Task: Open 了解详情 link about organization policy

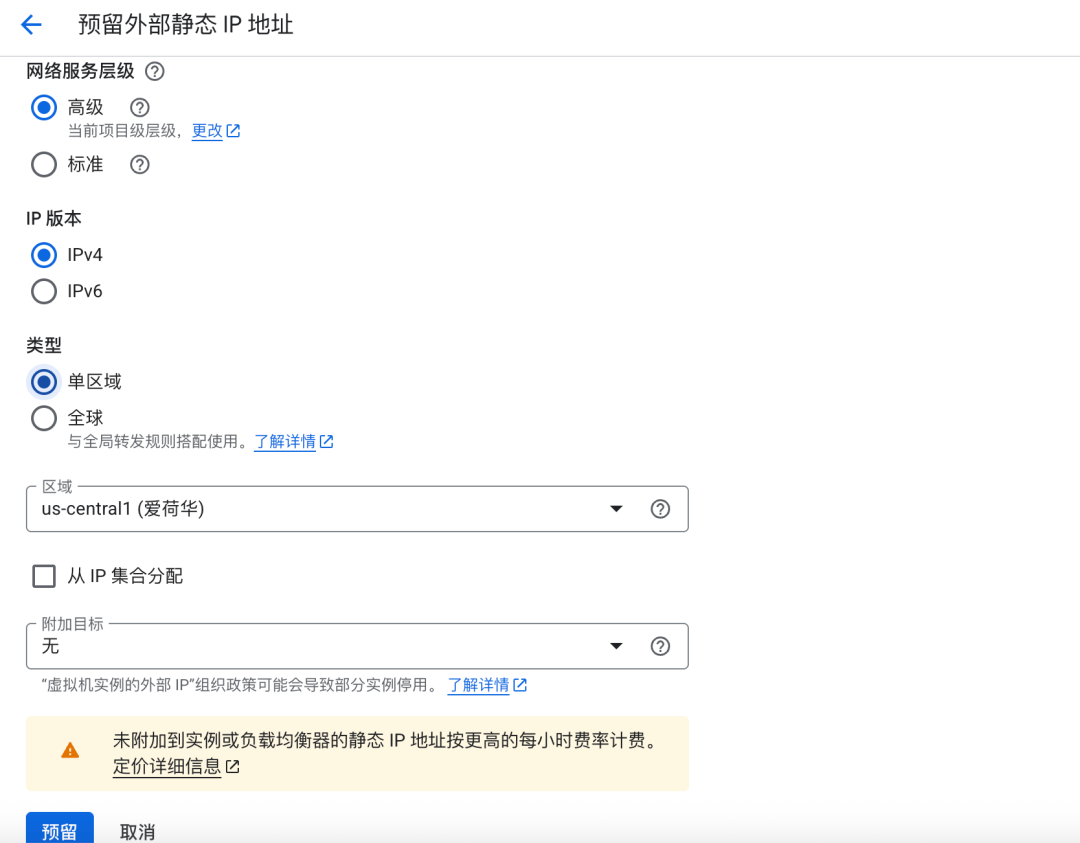Action: (x=478, y=685)
